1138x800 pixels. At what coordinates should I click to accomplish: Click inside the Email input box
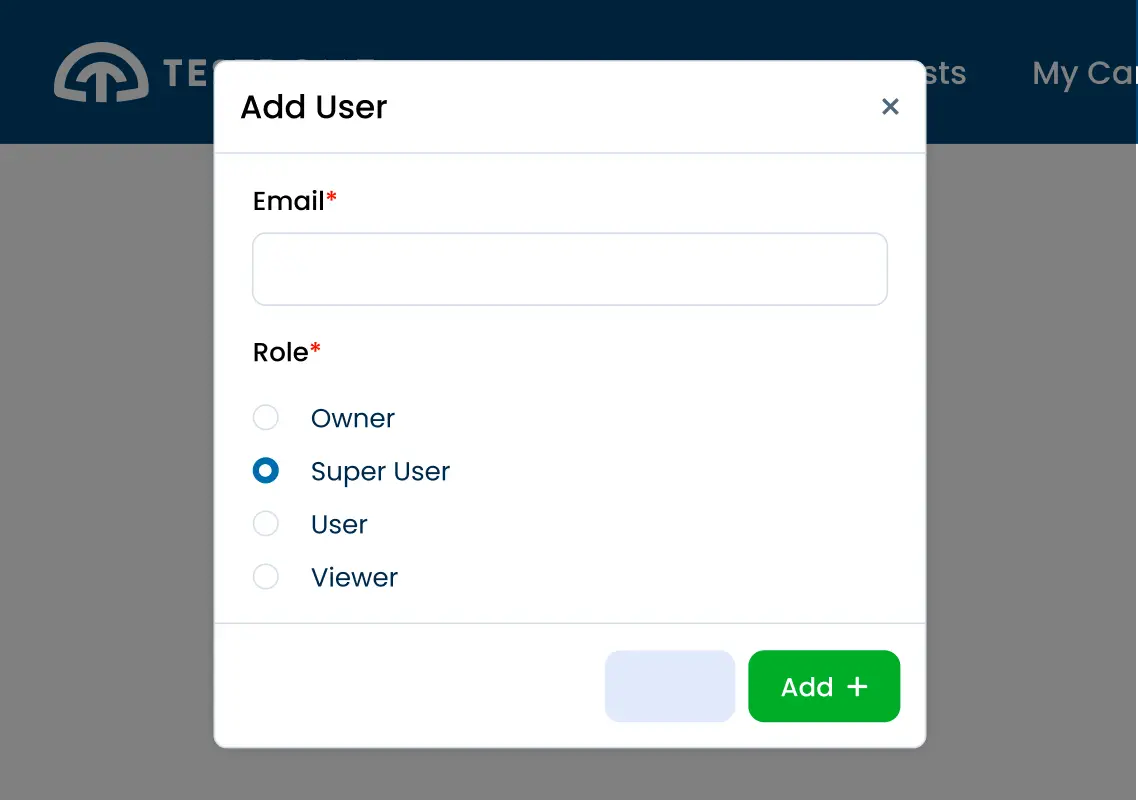[569, 268]
